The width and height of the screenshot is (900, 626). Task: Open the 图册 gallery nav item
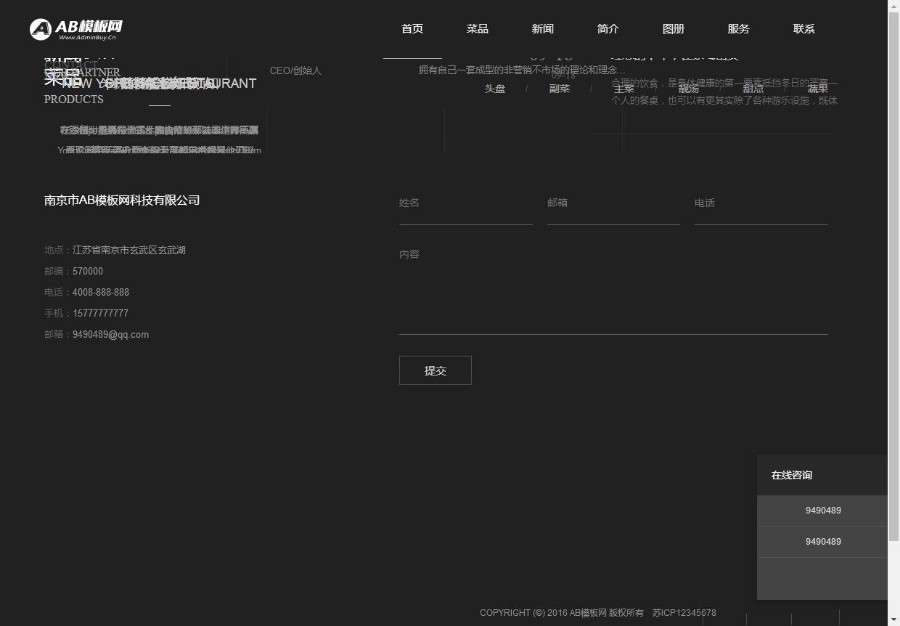coord(673,29)
